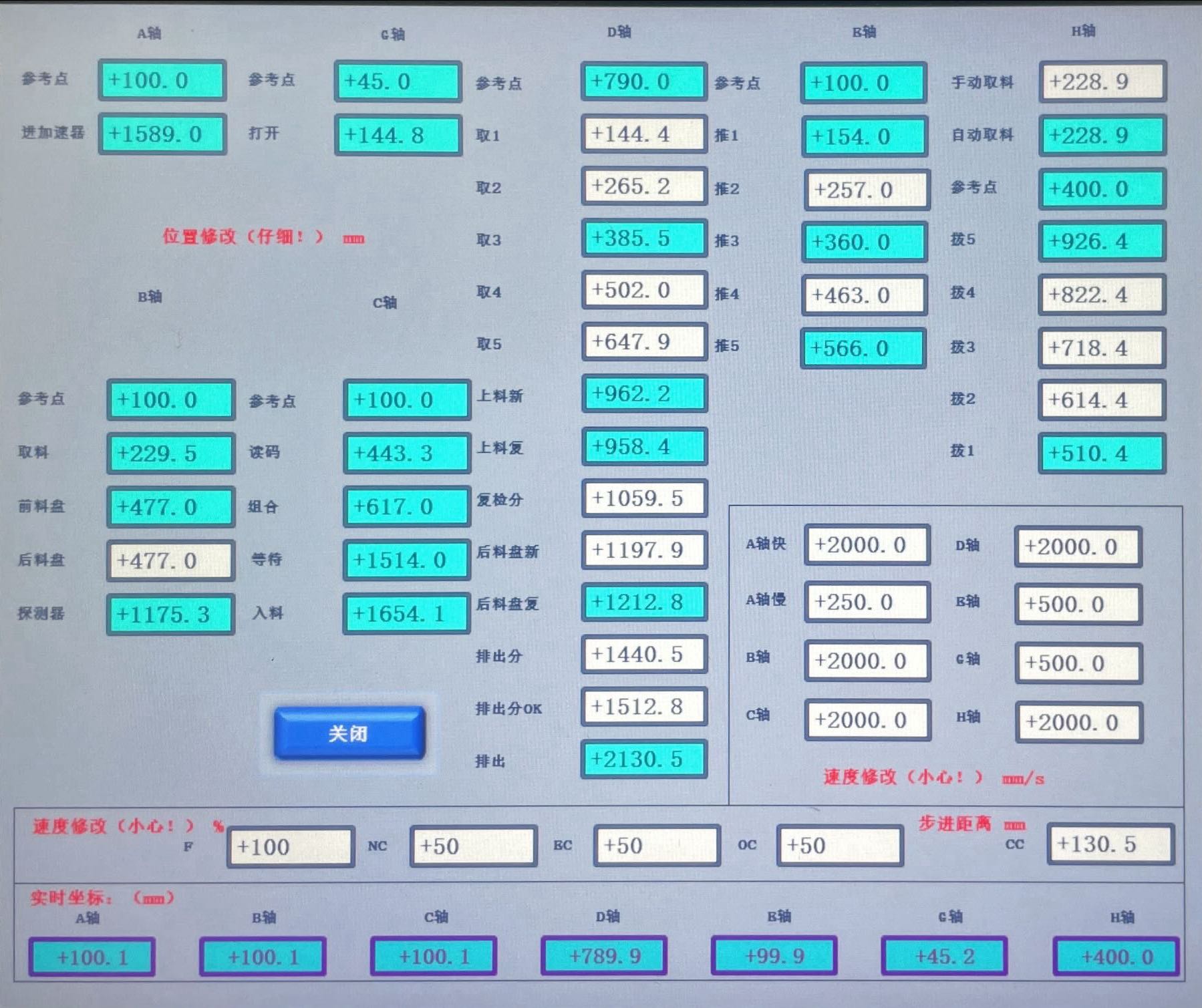Edit the F speed percentage field +100
The width and height of the screenshot is (1202, 1008).
point(290,847)
